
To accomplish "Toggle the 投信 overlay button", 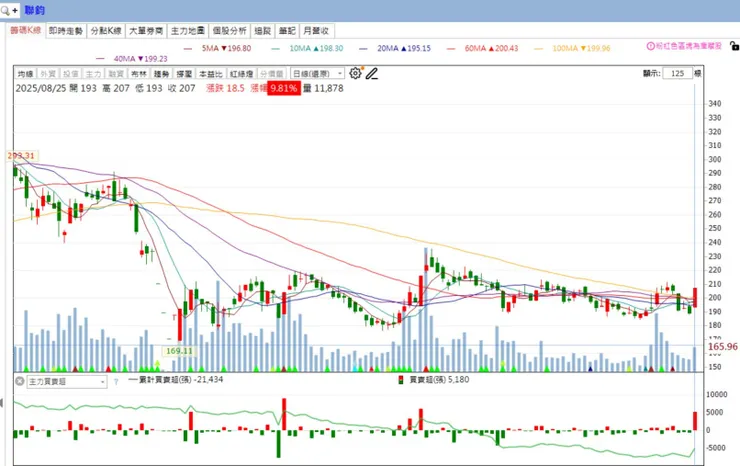I will coord(70,74).
